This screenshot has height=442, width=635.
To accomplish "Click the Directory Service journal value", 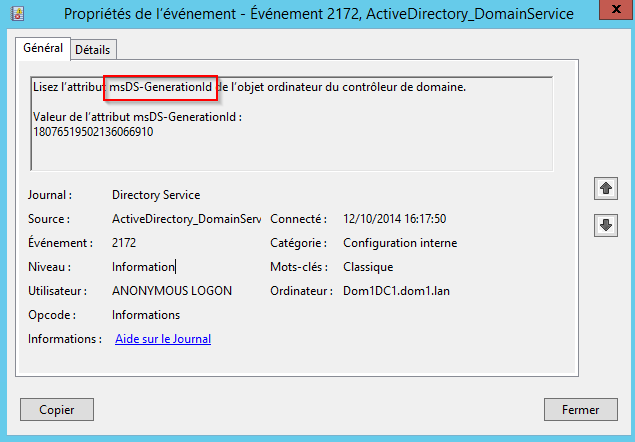I will [156, 195].
